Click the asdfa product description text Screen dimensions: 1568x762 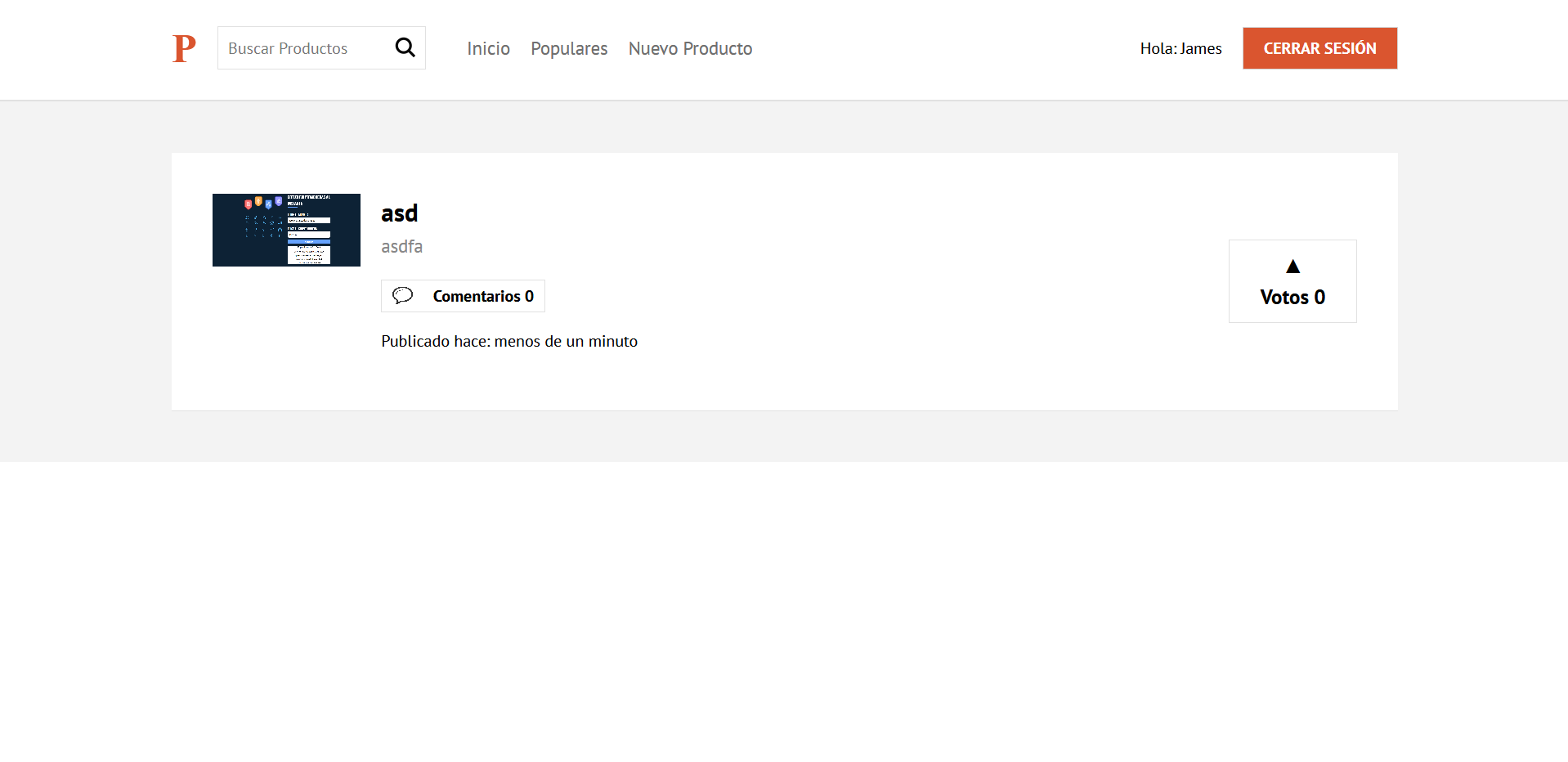point(401,246)
